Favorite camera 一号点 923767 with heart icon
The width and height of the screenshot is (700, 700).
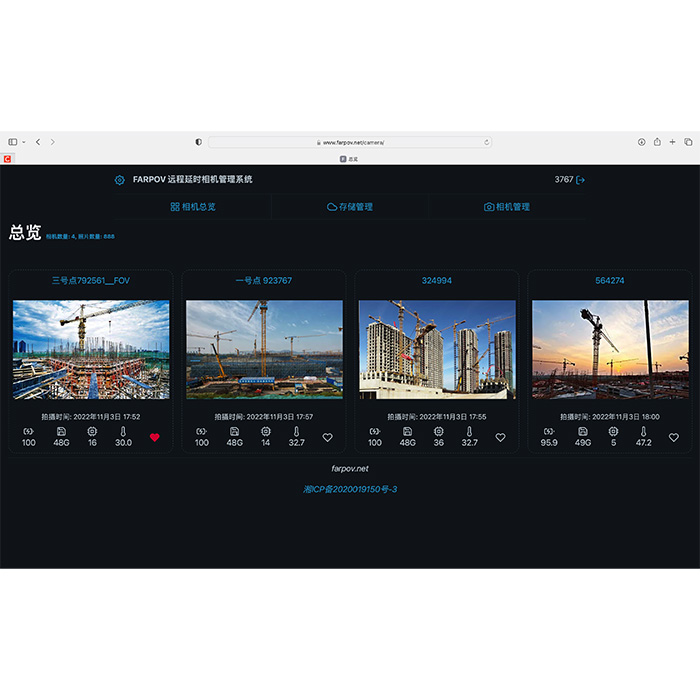(327, 437)
